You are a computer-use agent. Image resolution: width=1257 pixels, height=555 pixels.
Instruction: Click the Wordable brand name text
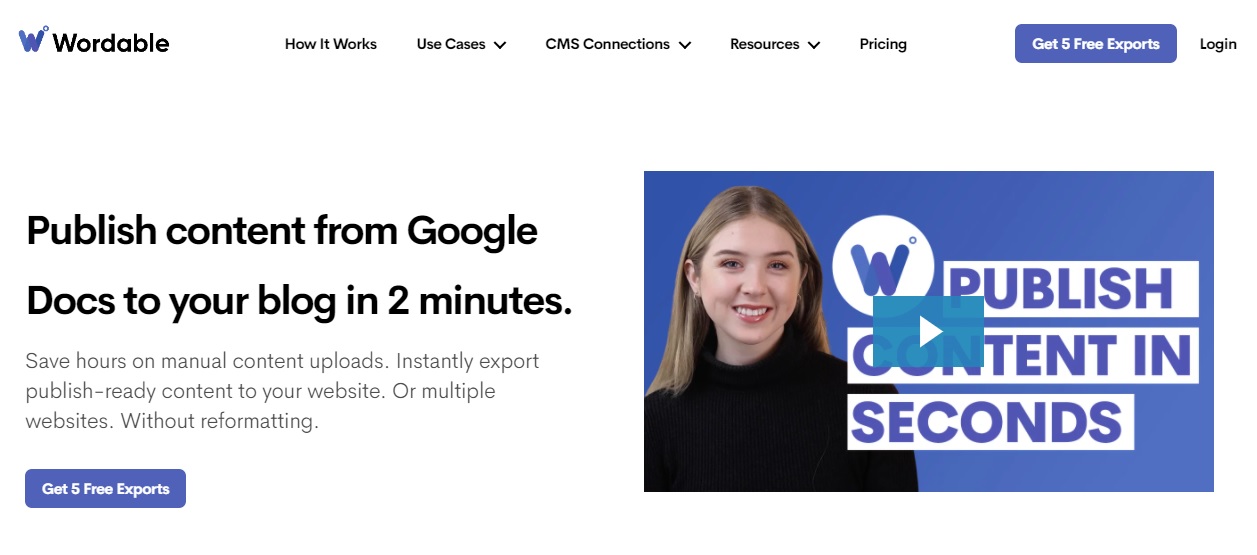(111, 43)
